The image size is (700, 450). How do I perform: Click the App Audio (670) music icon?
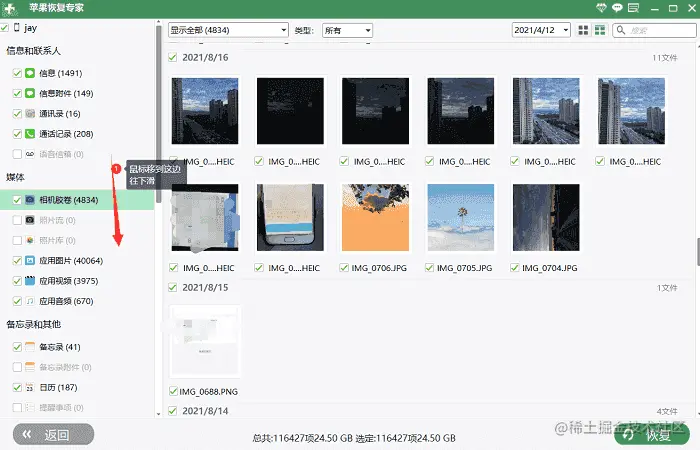coord(30,301)
